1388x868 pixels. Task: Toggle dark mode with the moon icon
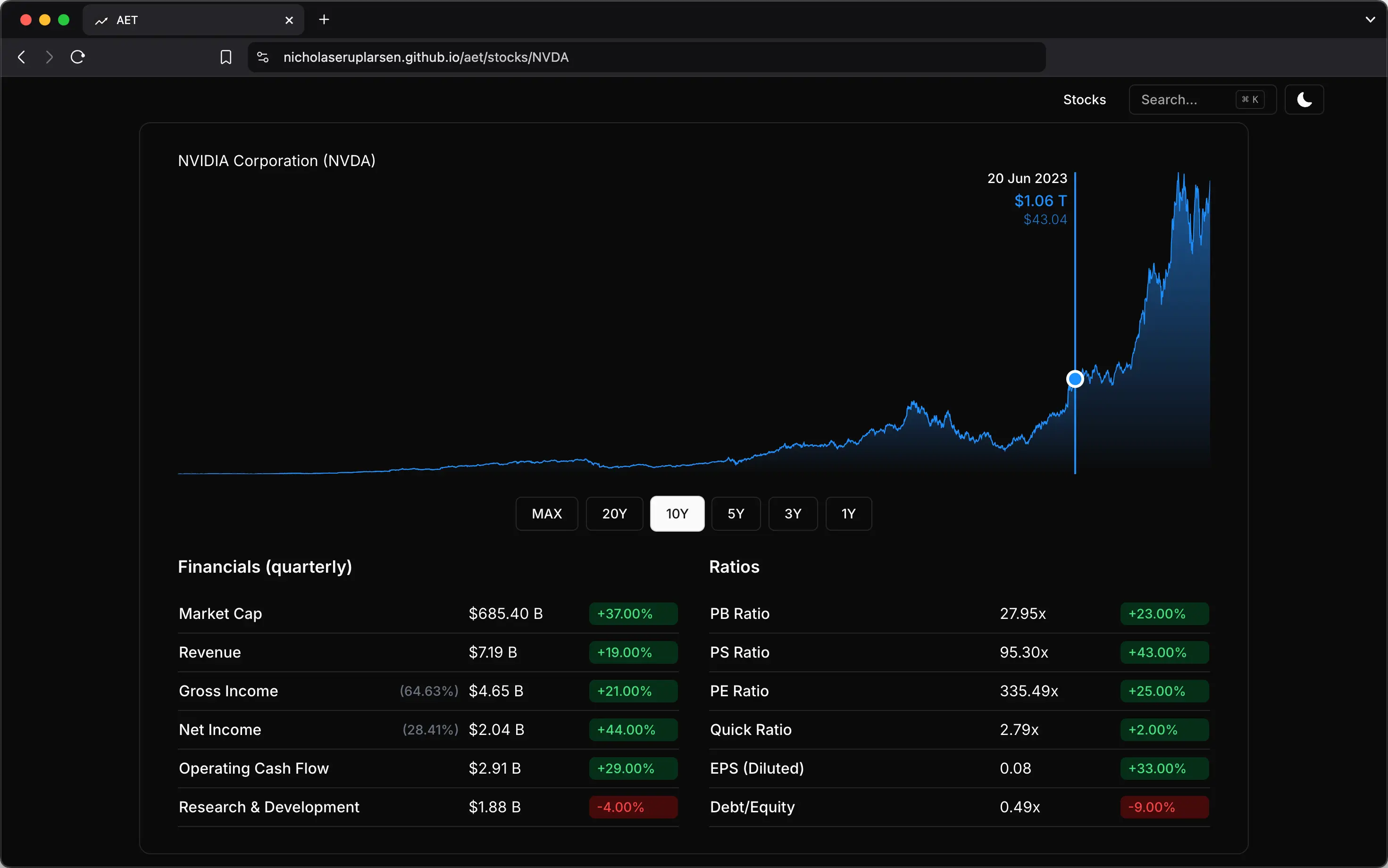tap(1304, 100)
